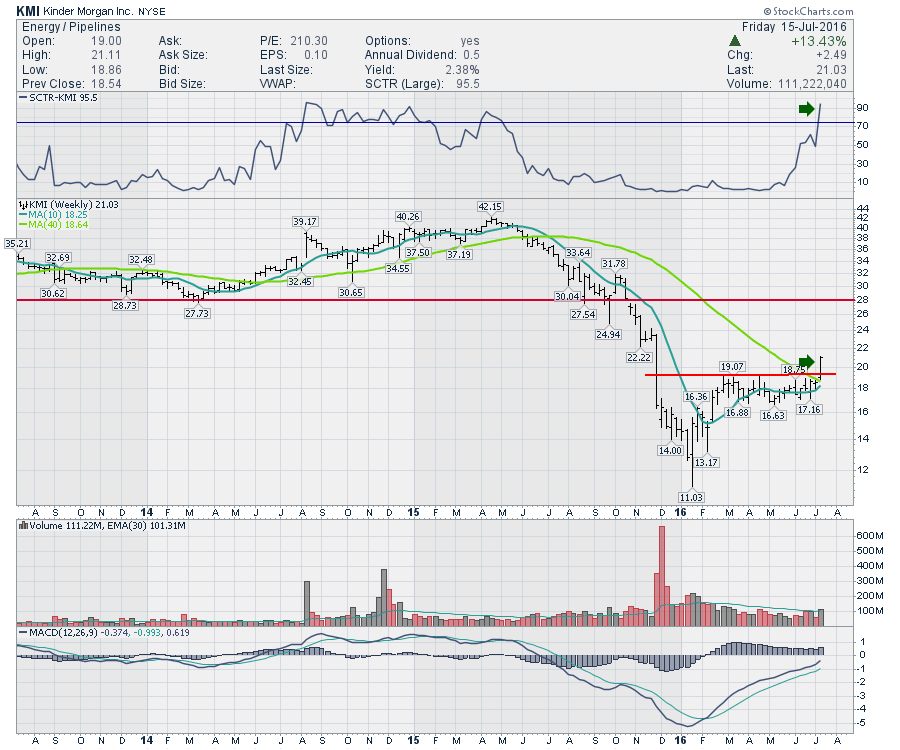Click the Volume 111,222,040 value
Viewport: 900px width, 750px height.
point(812,84)
